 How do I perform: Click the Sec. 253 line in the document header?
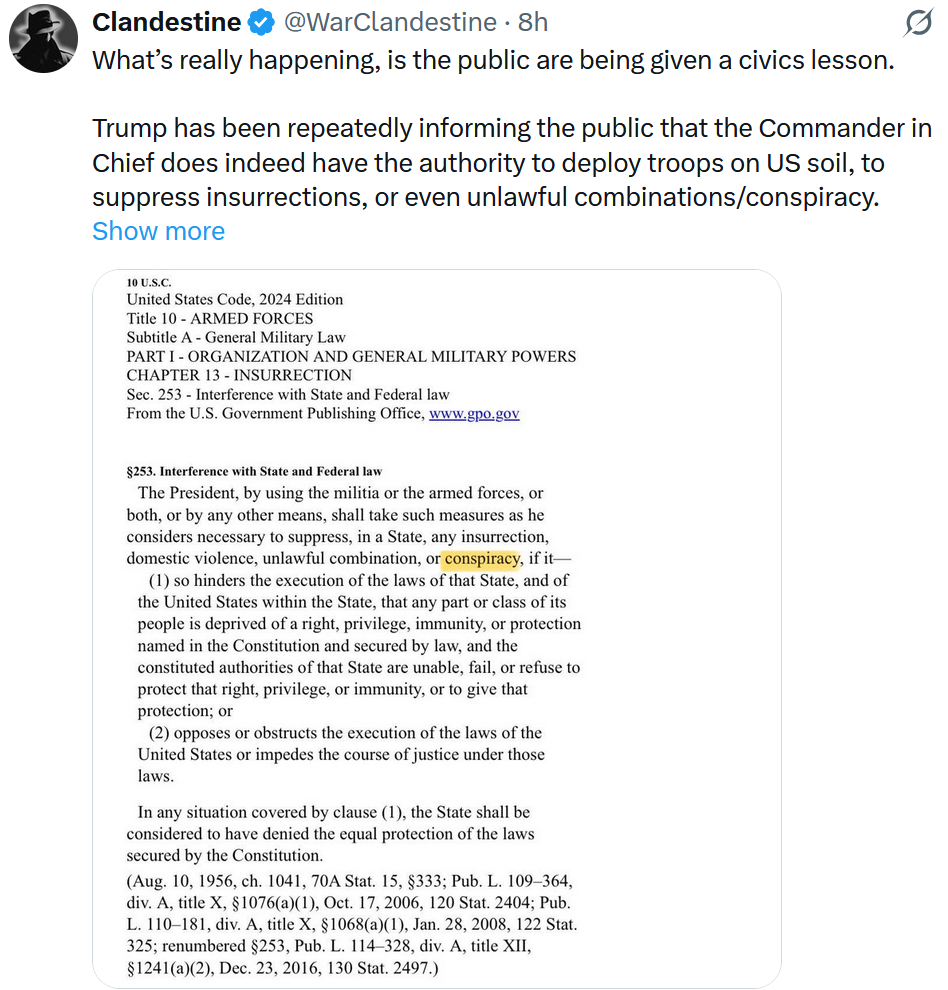point(288,395)
